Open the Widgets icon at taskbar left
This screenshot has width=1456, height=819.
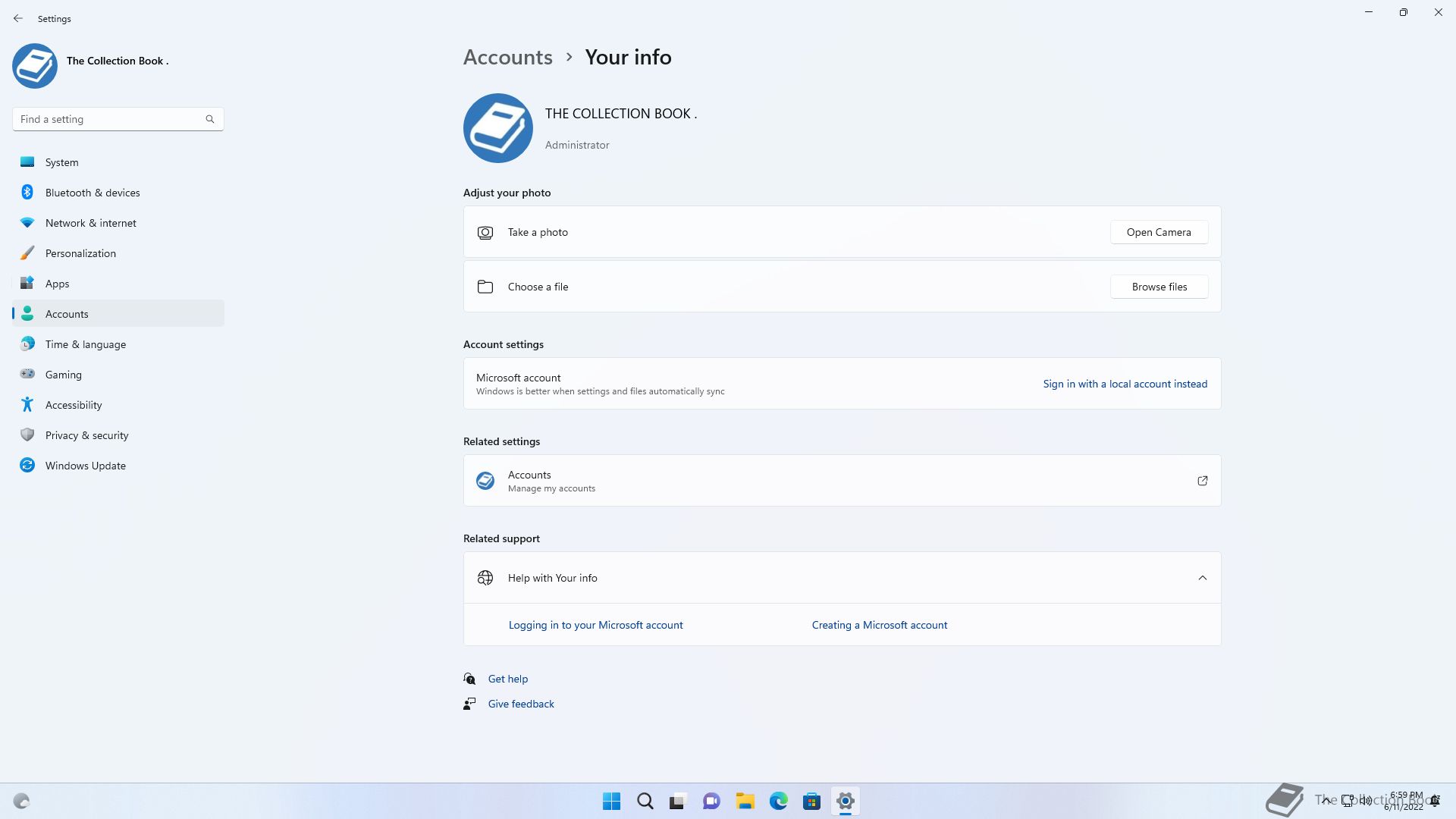click(x=21, y=801)
